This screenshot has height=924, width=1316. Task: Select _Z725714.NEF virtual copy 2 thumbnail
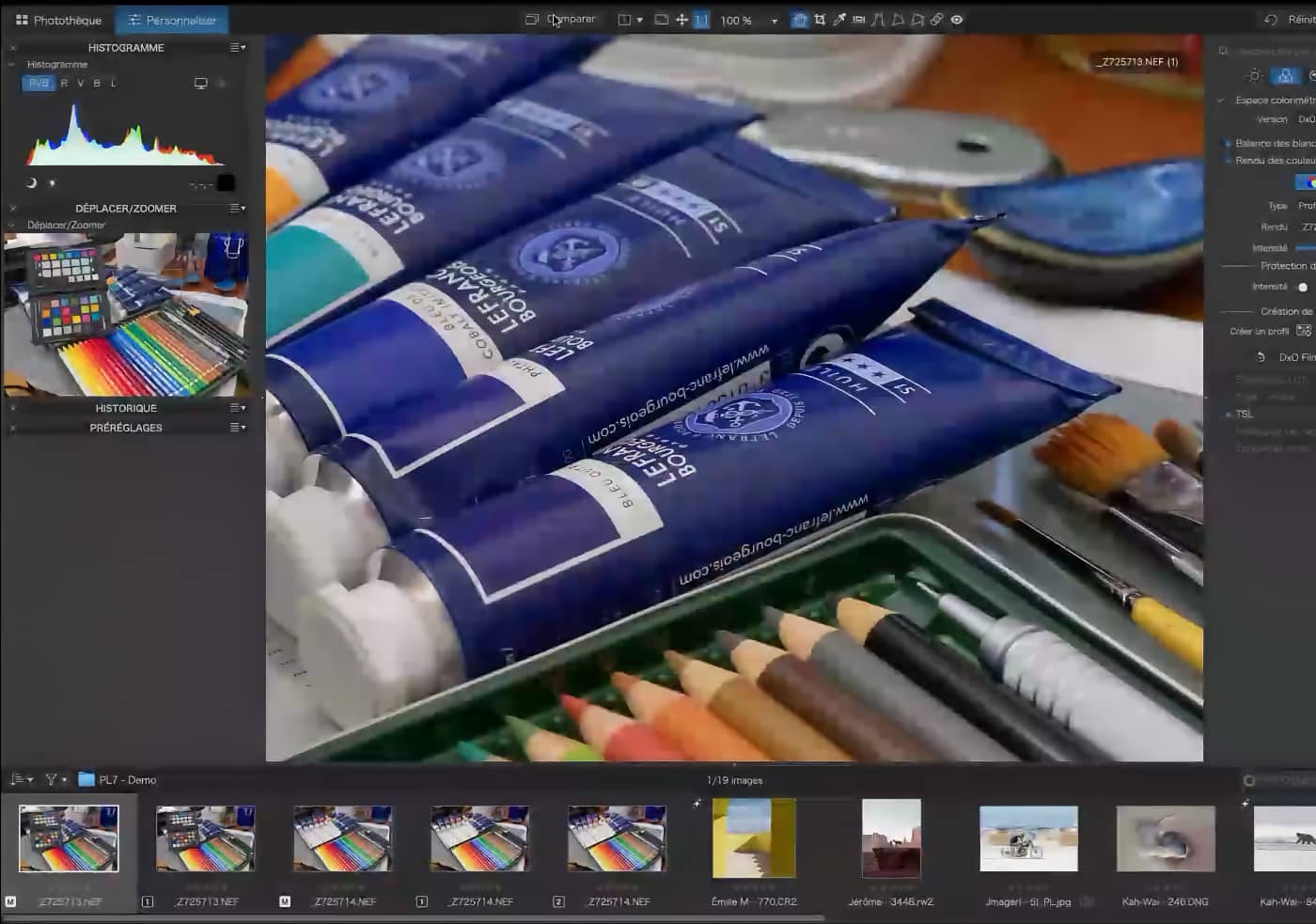617,838
